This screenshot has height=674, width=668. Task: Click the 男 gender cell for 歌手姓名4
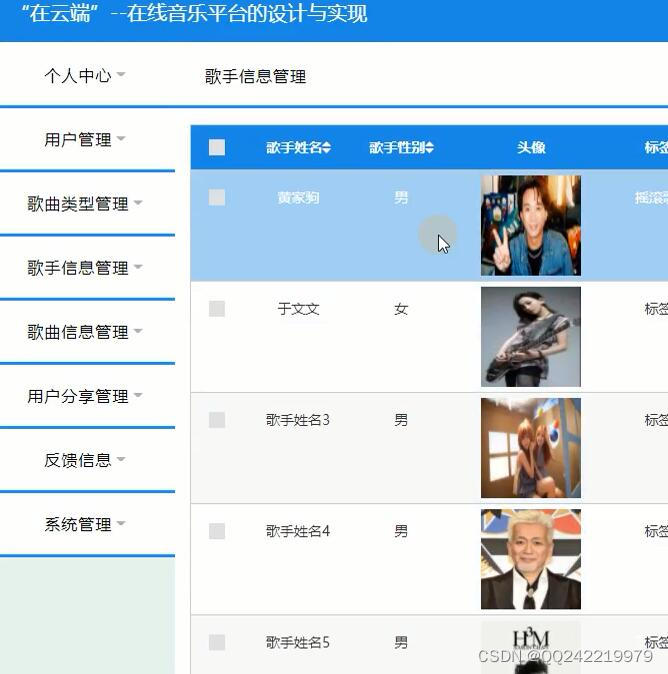pos(401,531)
